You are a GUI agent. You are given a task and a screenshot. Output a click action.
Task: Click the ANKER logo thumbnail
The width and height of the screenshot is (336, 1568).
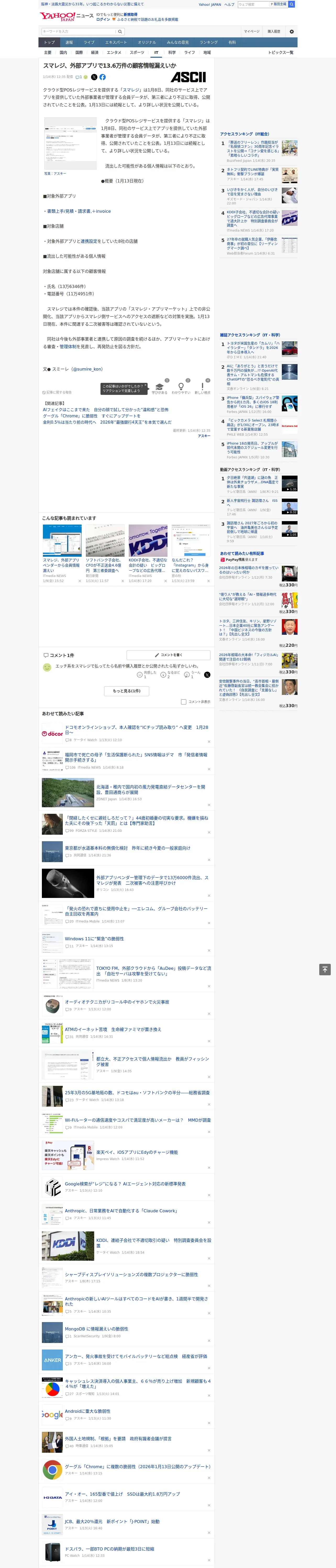(x=52, y=1360)
